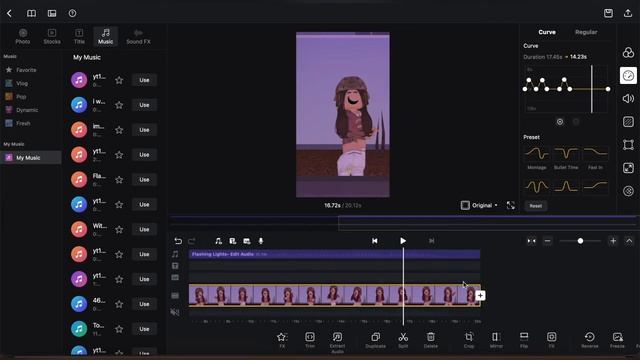Apply FX star tool to clip
The image size is (640, 360).
(282, 340)
